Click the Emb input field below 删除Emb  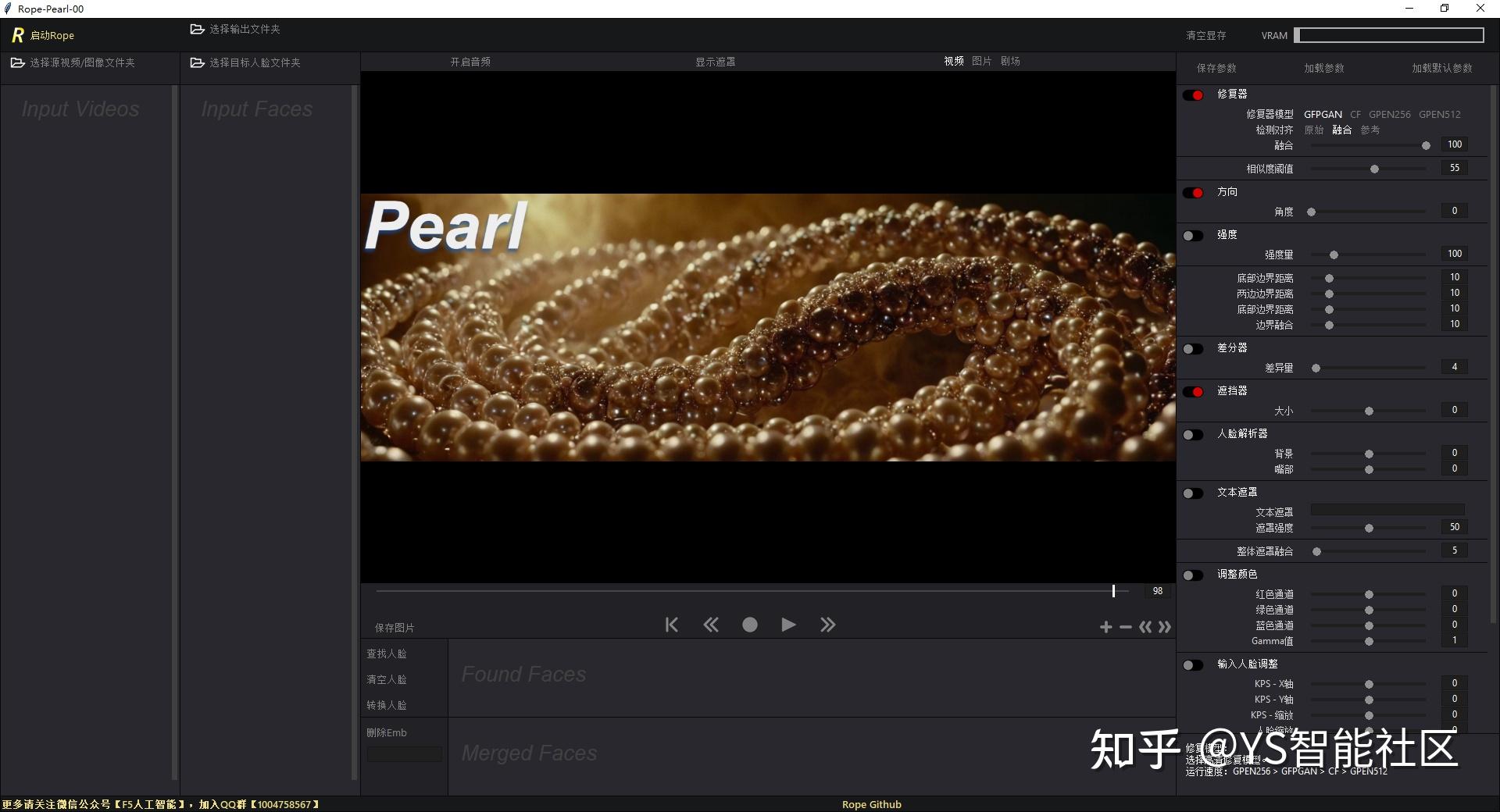[403, 754]
